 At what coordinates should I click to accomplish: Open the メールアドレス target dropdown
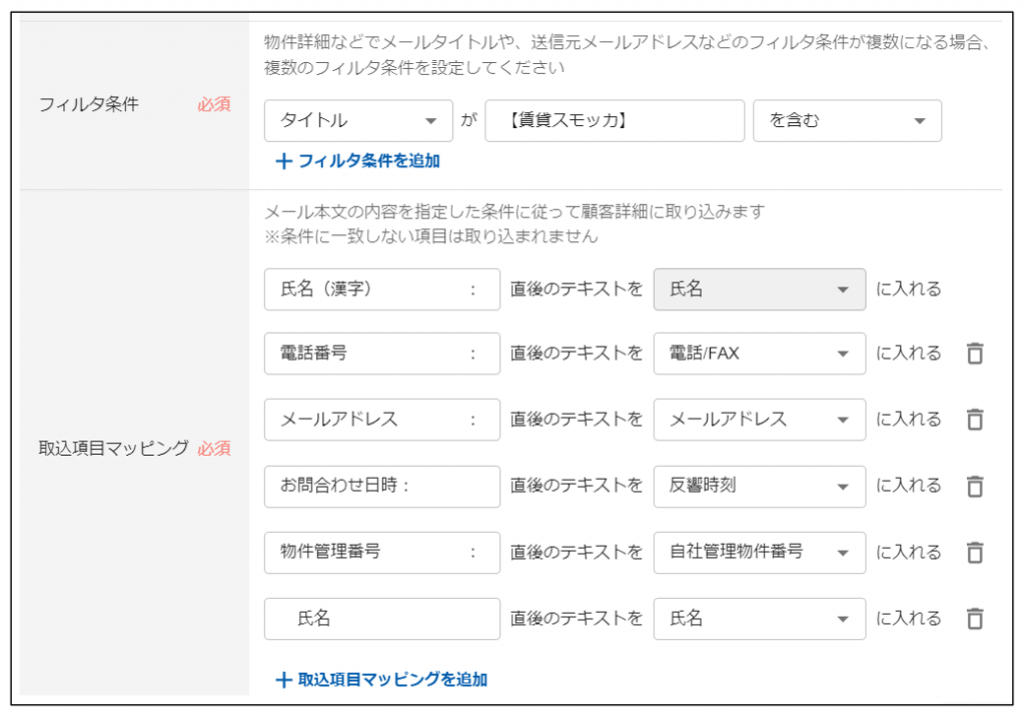pos(760,419)
